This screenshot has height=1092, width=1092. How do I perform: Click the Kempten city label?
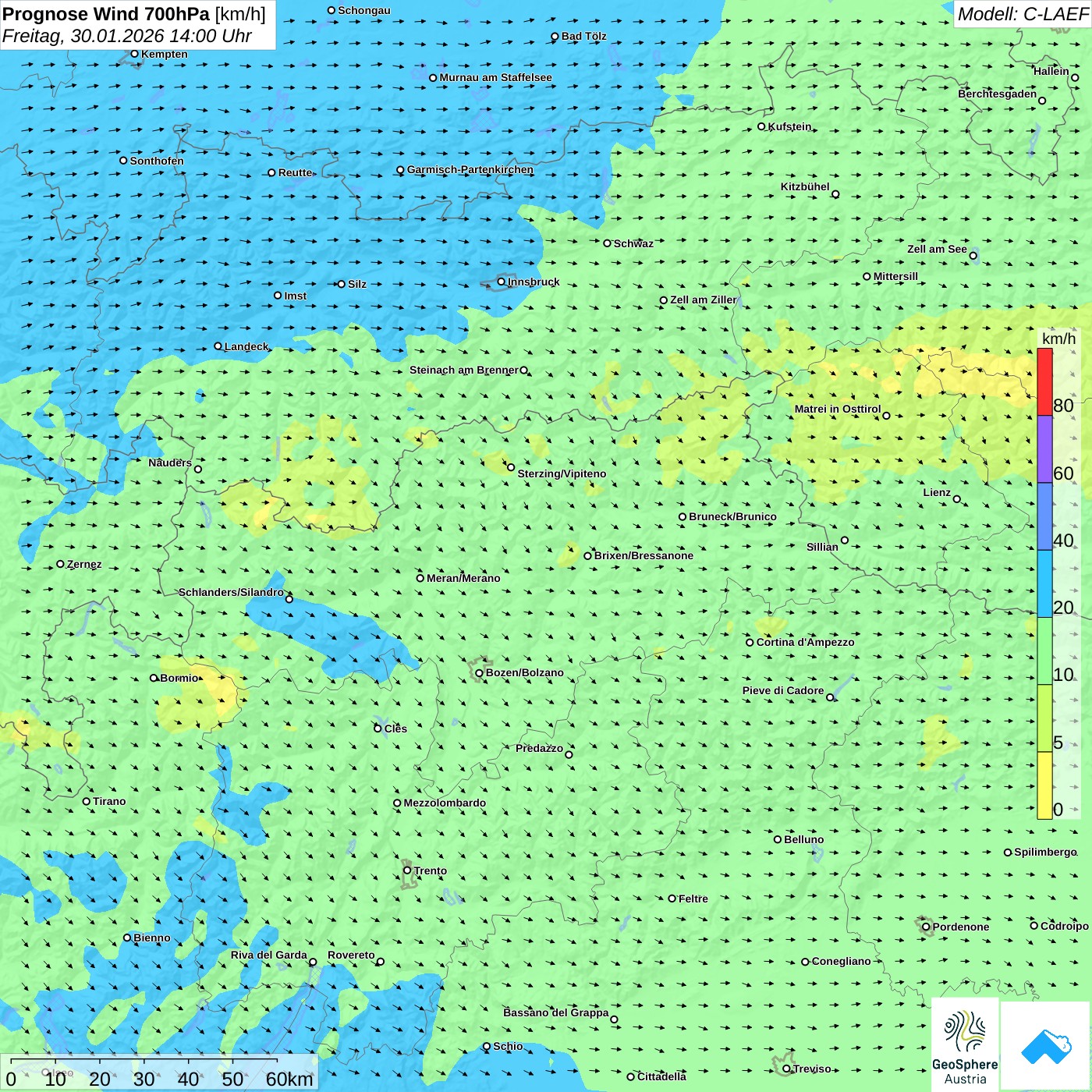point(165,54)
